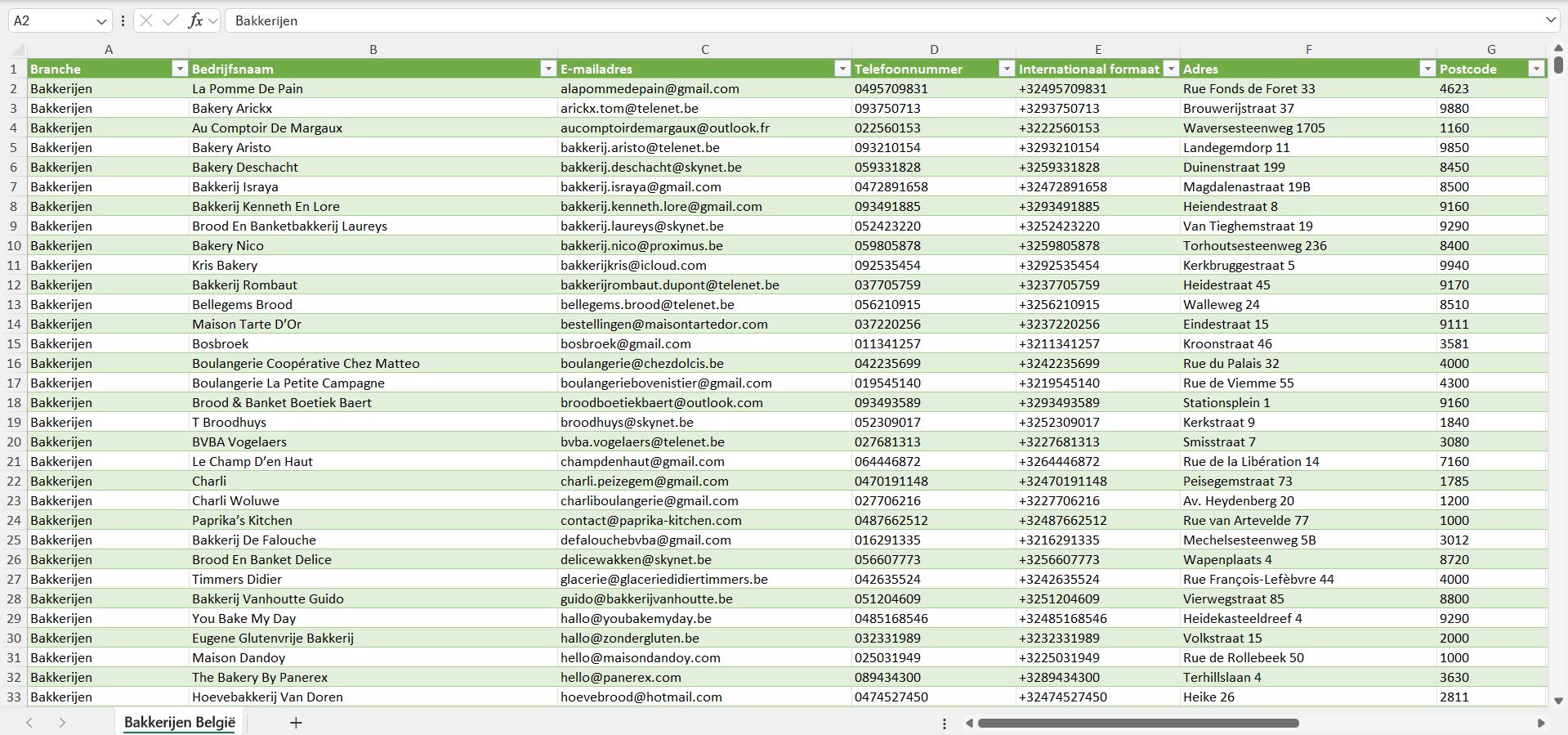Open the Bedrijfsnaam filter dropdown
This screenshot has height=735, width=1568.
[x=548, y=69]
